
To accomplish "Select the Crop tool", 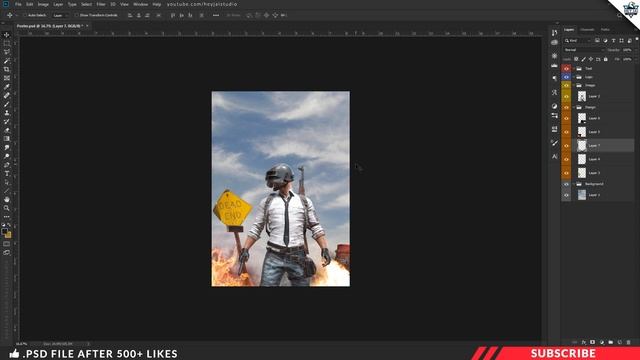I will pos(7,69).
